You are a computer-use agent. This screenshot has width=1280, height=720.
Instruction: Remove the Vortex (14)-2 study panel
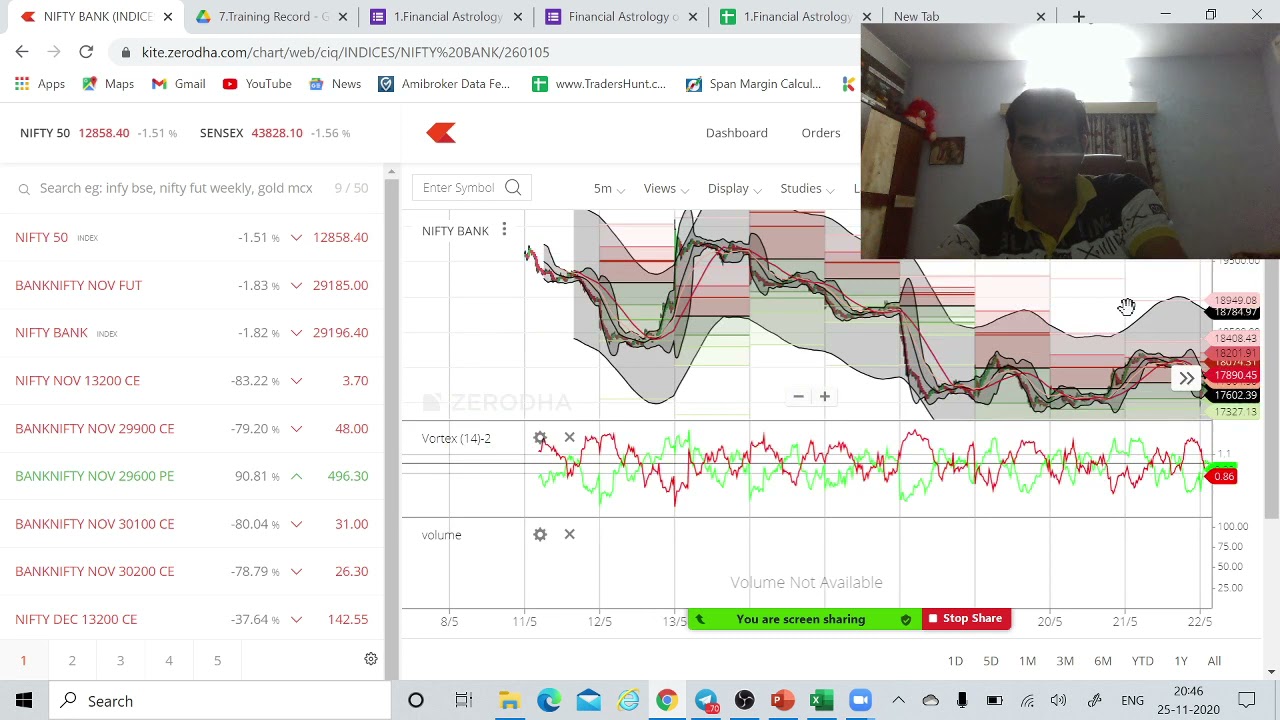(569, 438)
